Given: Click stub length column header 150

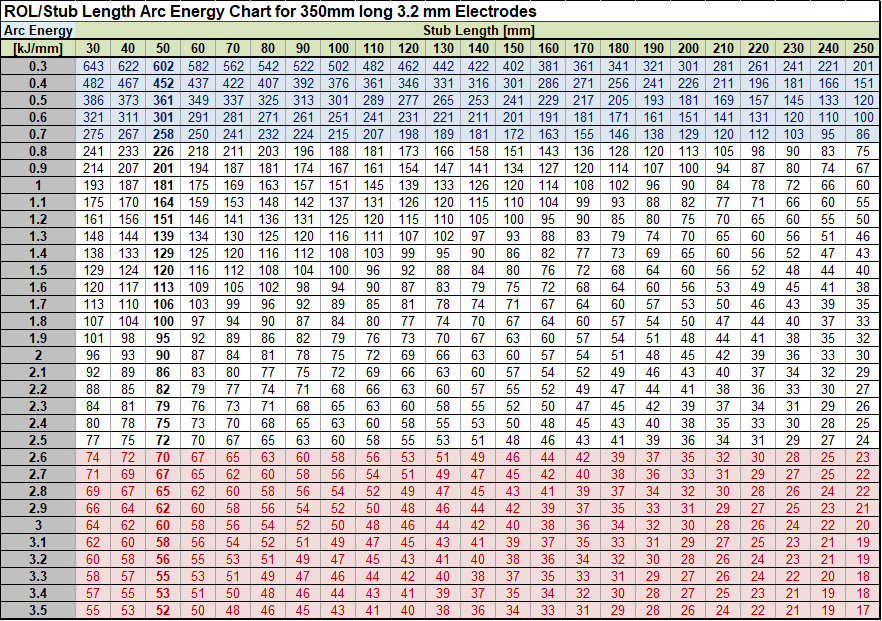Looking at the screenshot, I should [513, 48].
